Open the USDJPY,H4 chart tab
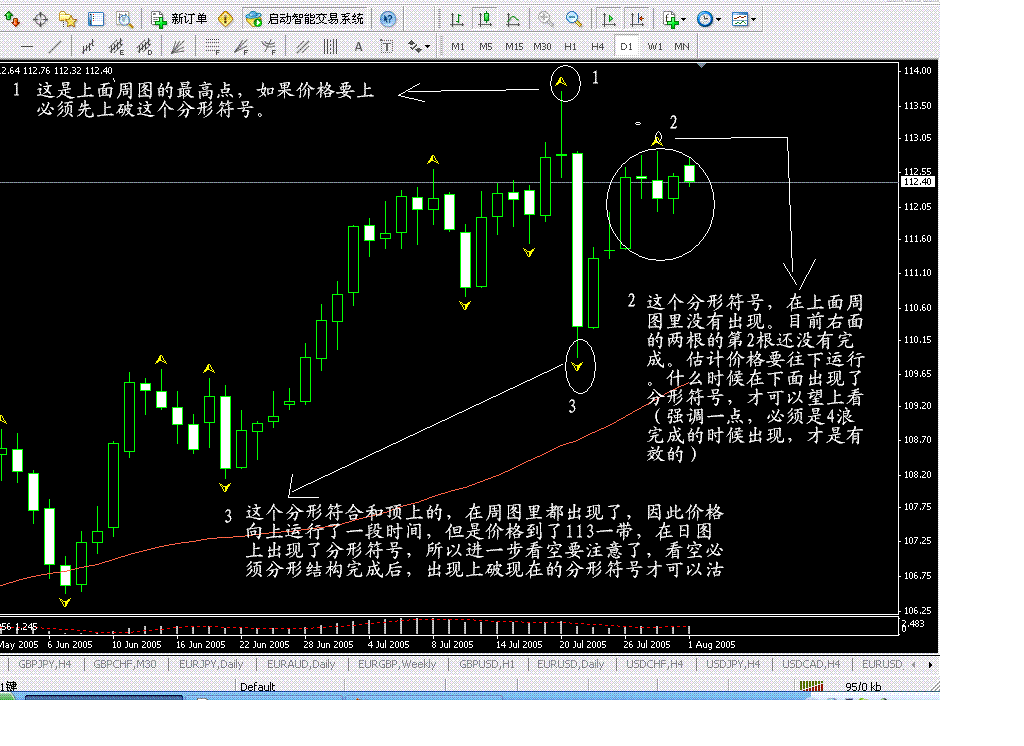This screenshot has width=1024, height=746. pos(733,664)
